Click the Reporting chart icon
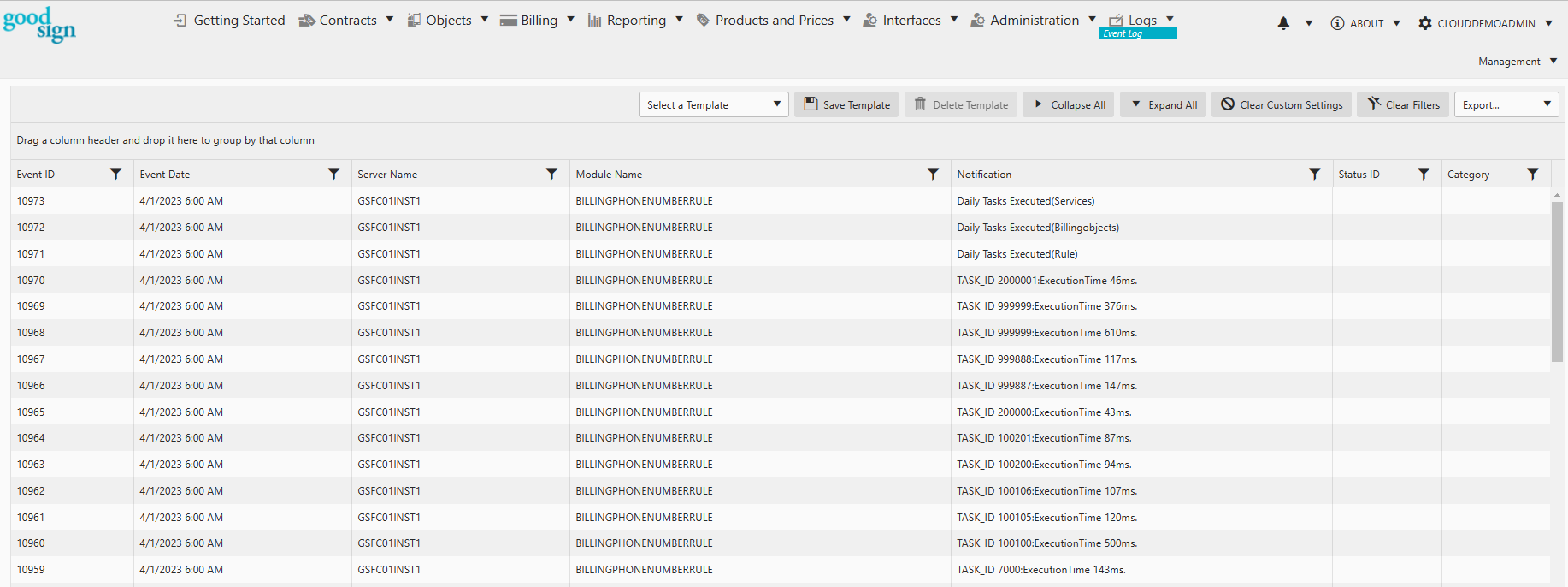Viewport: 1568px width, 587px height. click(594, 20)
